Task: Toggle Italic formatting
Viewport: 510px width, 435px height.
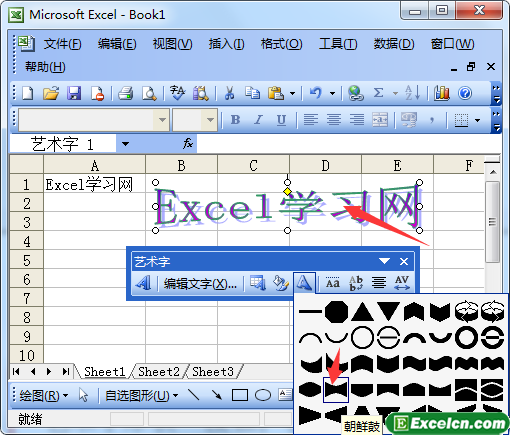Action: pyautogui.click(x=258, y=120)
